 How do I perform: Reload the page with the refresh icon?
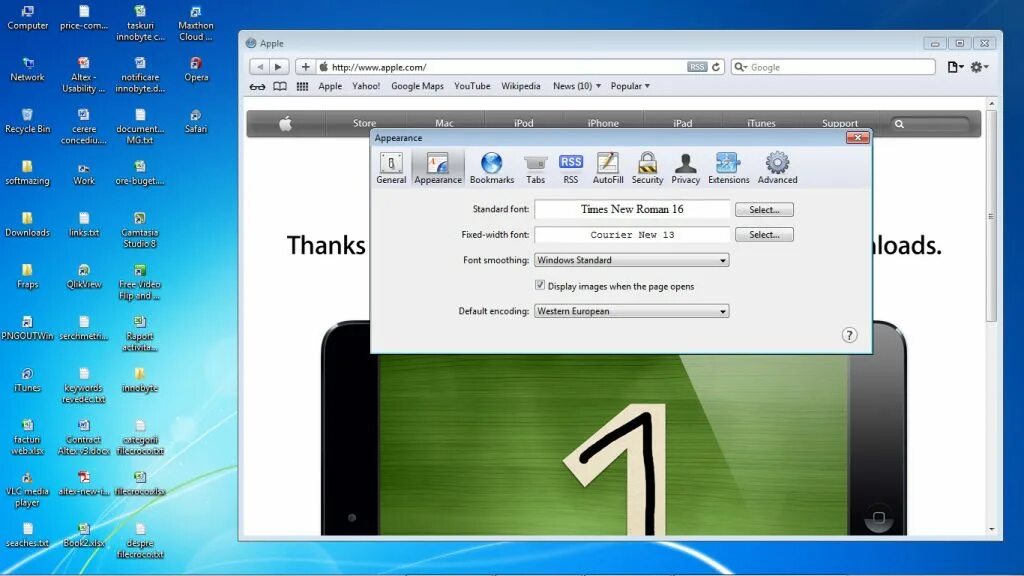716,67
